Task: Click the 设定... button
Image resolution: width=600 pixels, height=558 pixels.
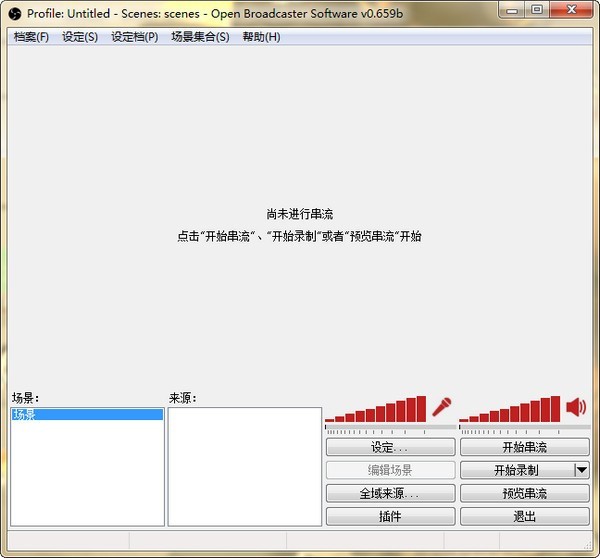Action: [x=391, y=447]
